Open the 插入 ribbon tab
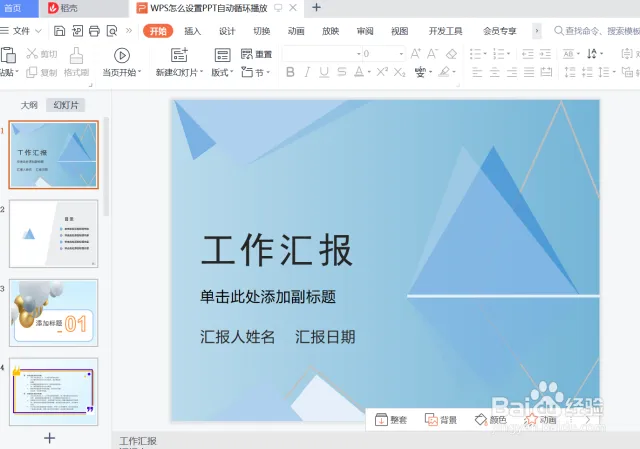Viewport: 640px width, 449px height. [x=192, y=31]
